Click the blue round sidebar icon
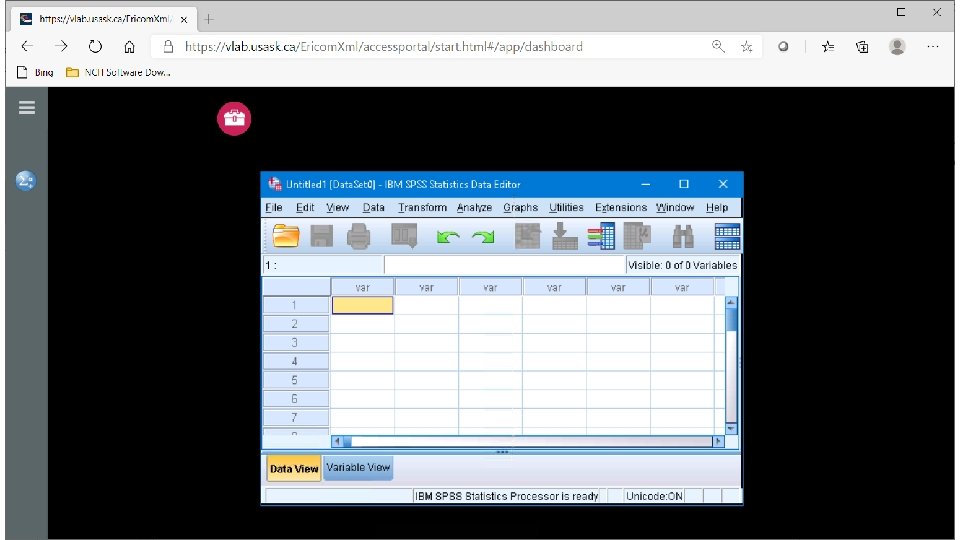Image resolution: width=960 pixels, height=540 pixels. pyautogui.click(x=26, y=181)
